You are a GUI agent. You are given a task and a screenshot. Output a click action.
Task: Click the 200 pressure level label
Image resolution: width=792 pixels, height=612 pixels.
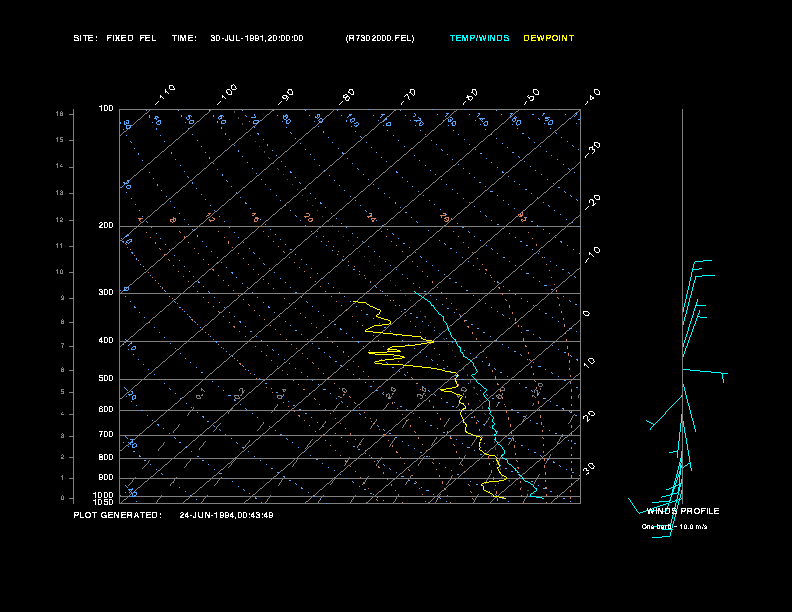pyautogui.click(x=106, y=225)
